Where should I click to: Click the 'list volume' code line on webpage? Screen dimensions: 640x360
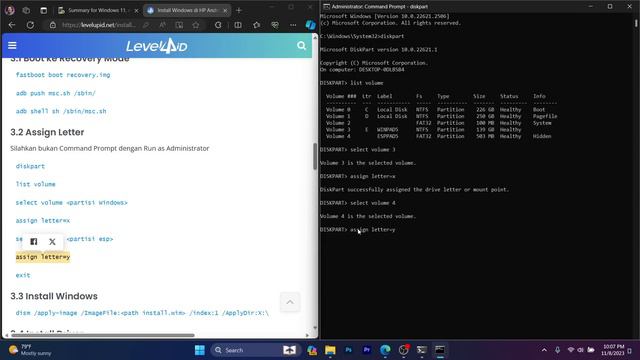36,184
